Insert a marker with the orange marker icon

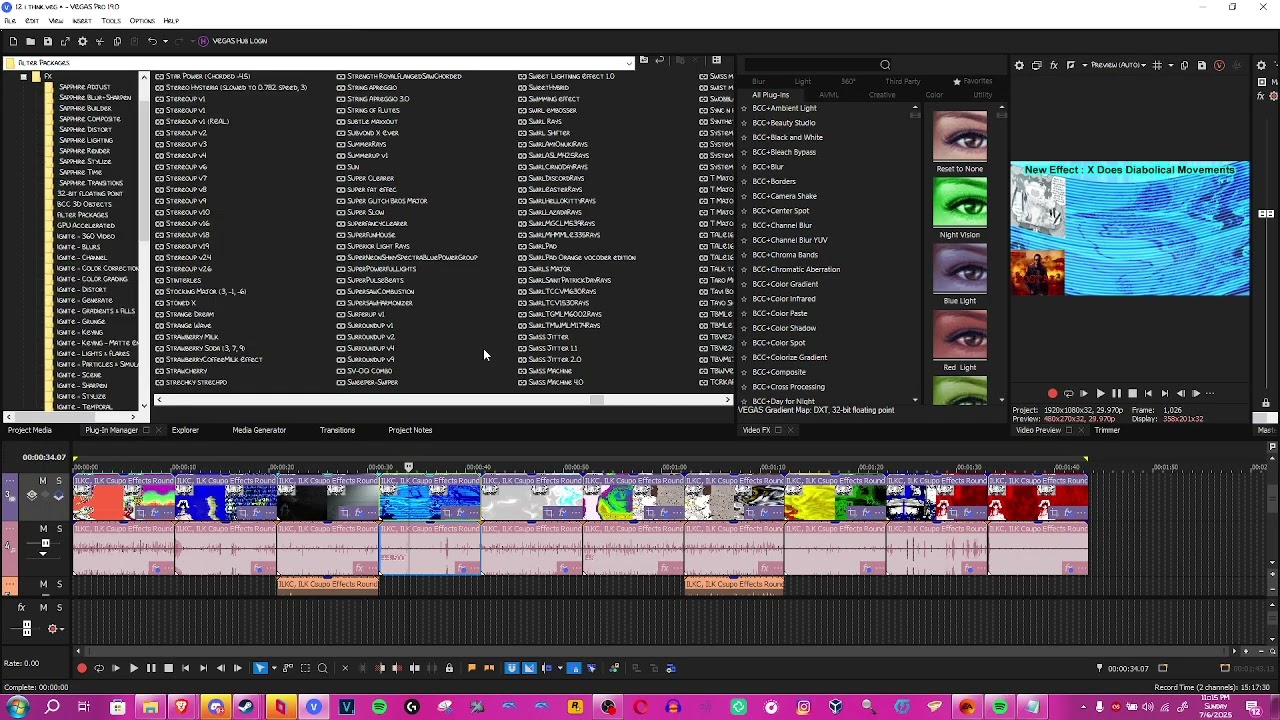pyautogui.click(x=472, y=668)
